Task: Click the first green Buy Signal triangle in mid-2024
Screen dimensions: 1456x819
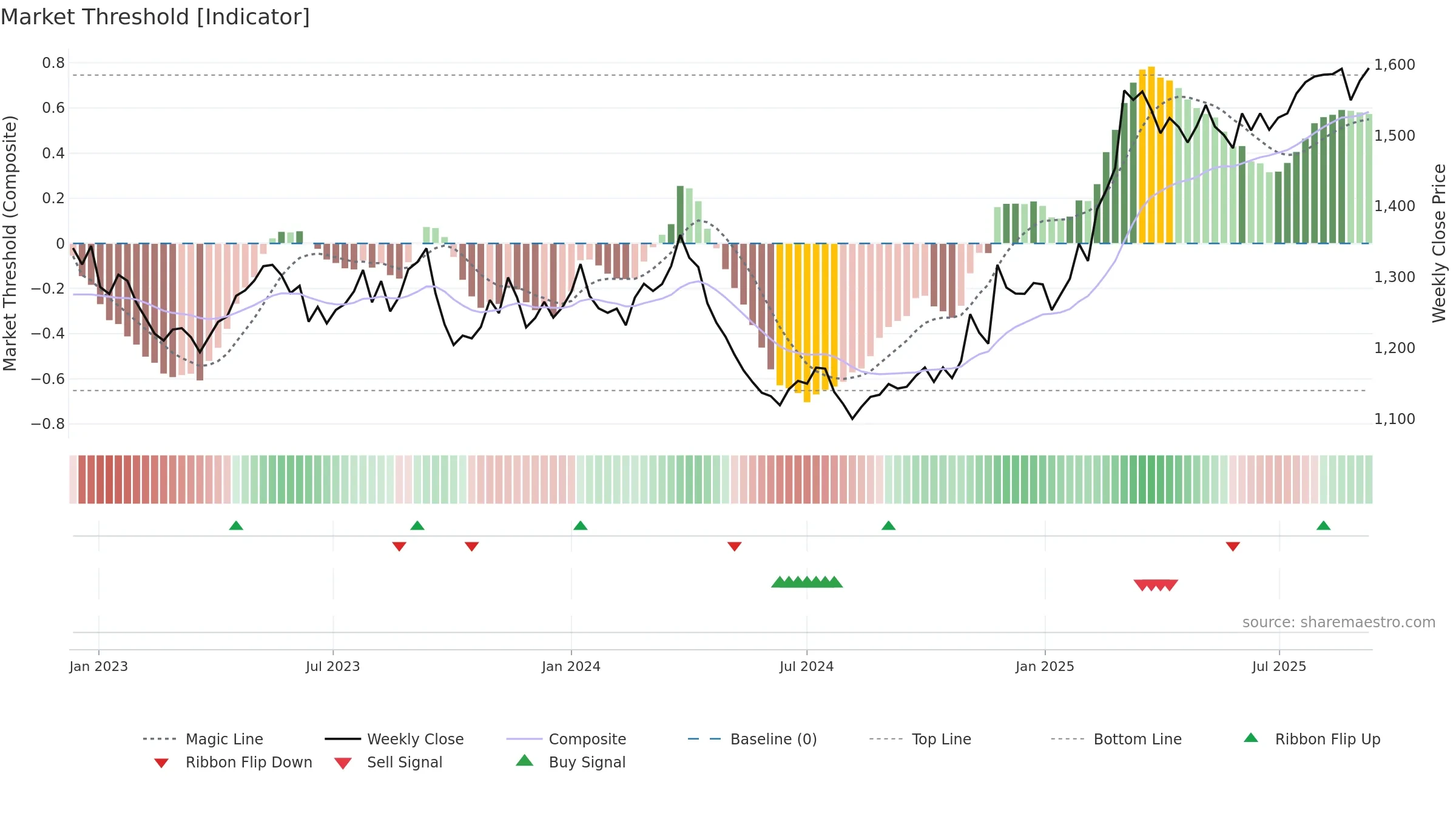Action: (779, 582)
